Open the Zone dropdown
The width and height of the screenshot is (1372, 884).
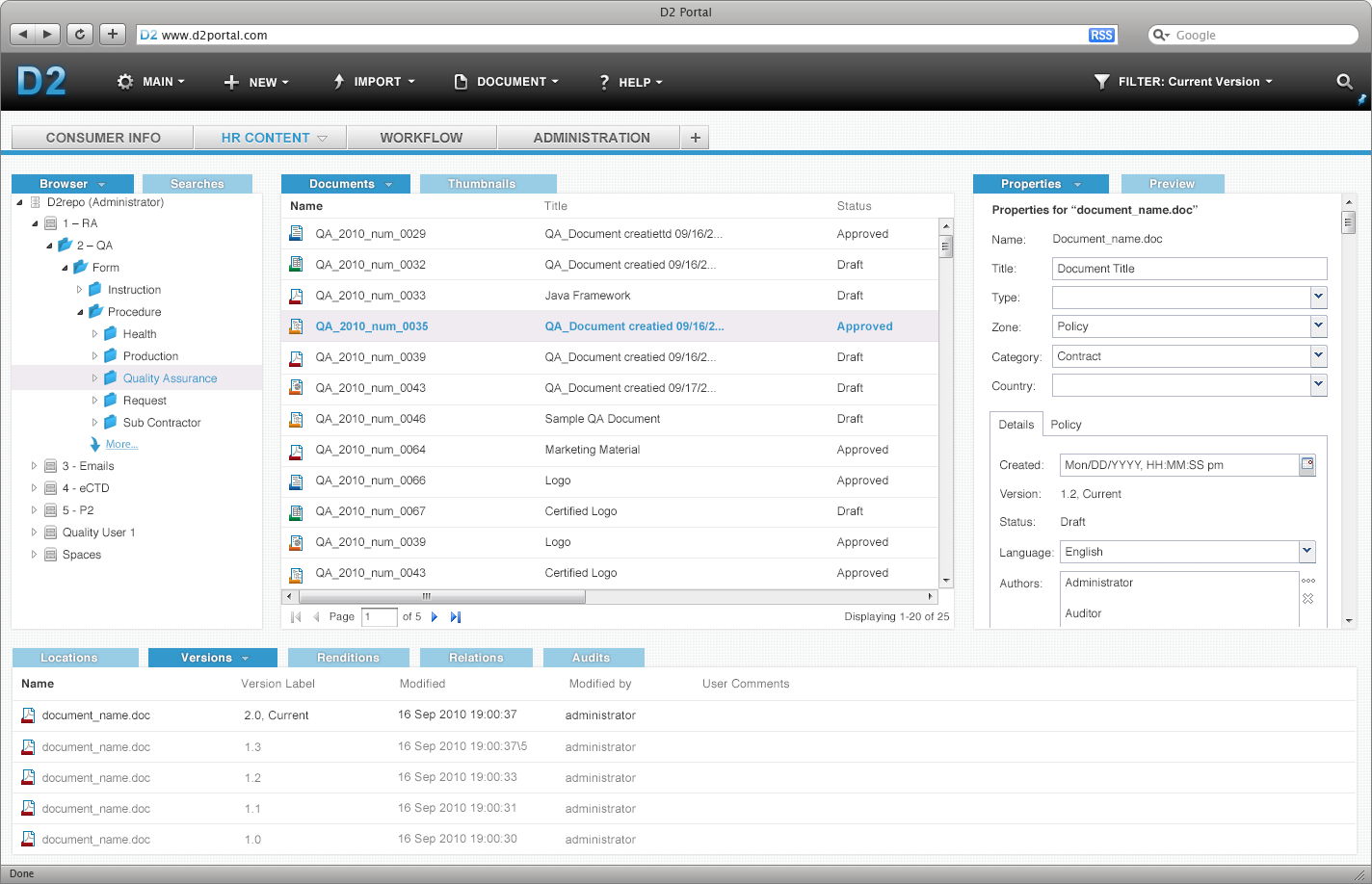1319,326
